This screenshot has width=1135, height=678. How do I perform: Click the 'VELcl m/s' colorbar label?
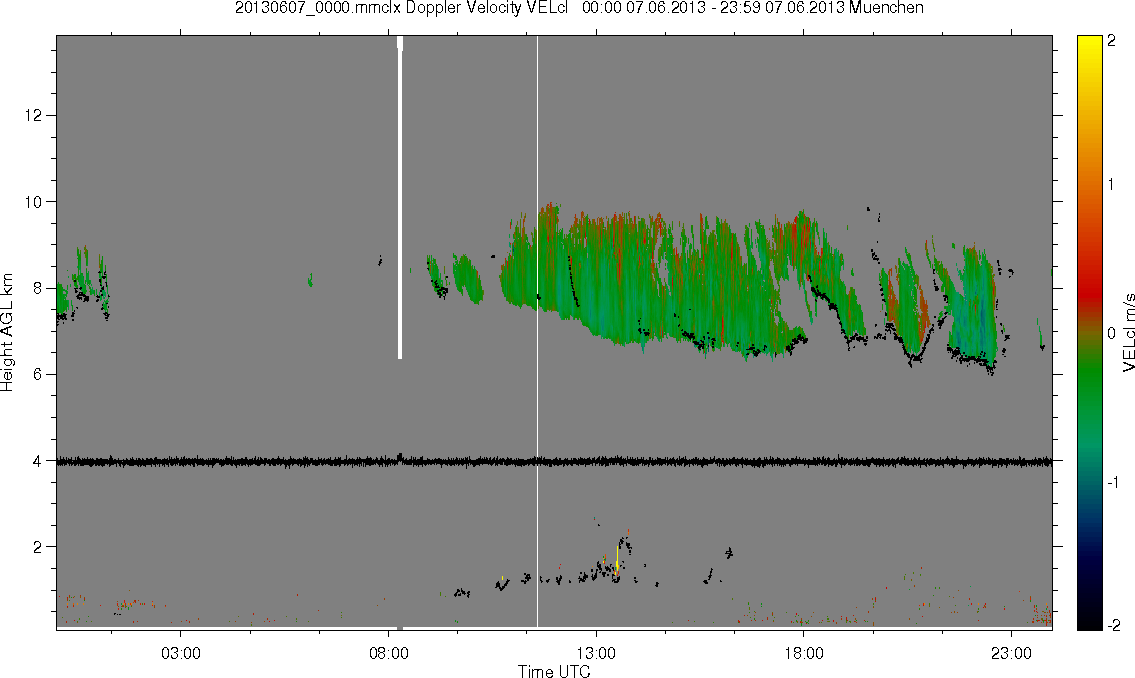pos(1128,333)
